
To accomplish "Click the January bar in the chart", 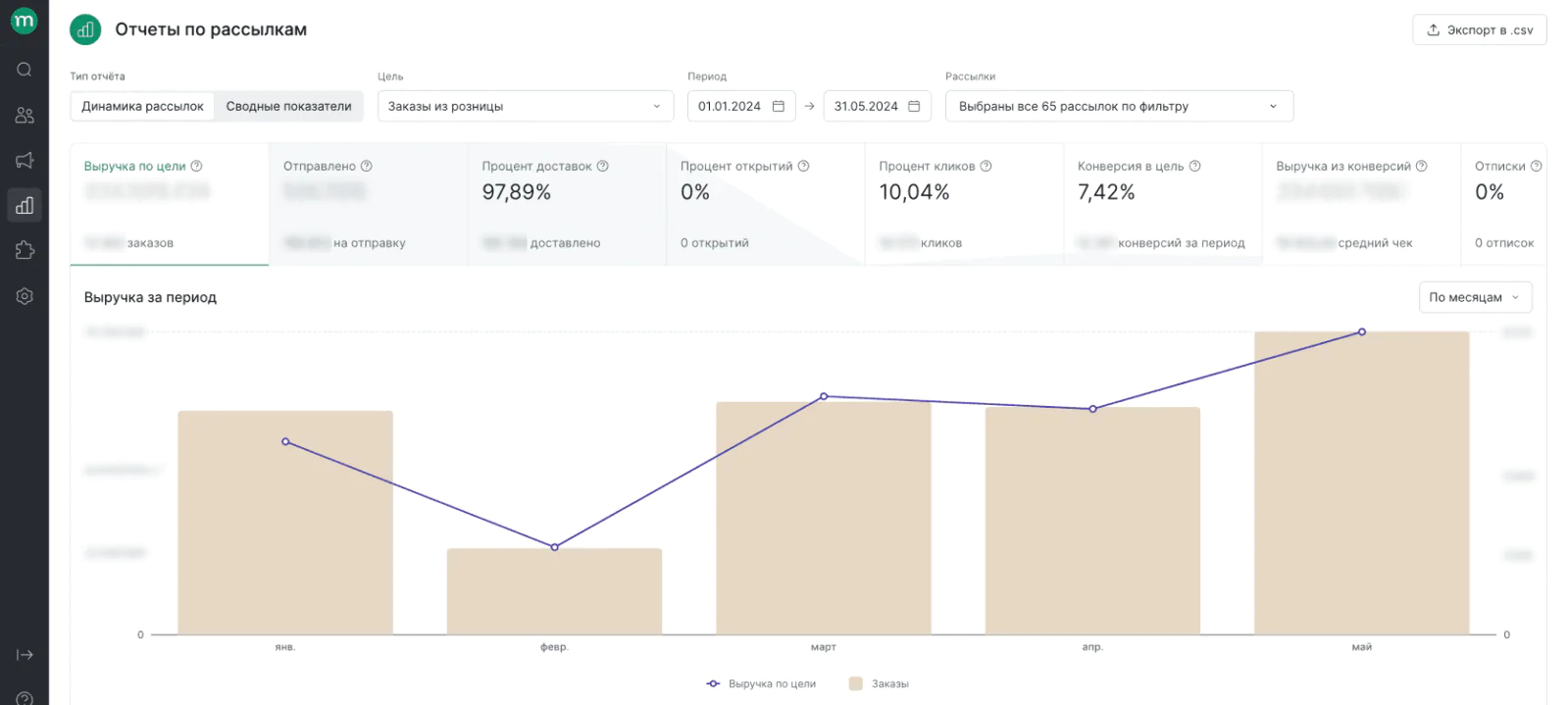I will (285, 523).
